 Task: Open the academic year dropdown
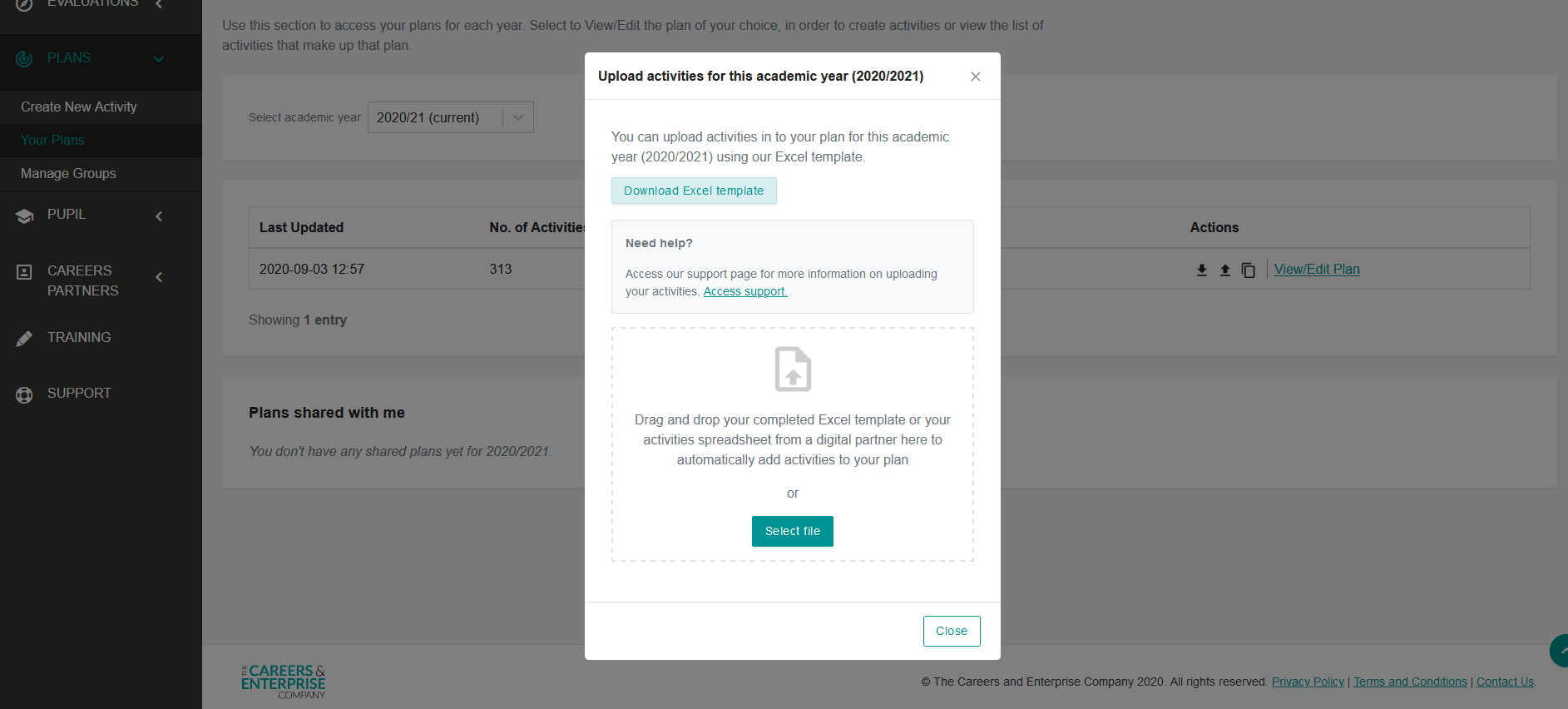coord(451,117)
